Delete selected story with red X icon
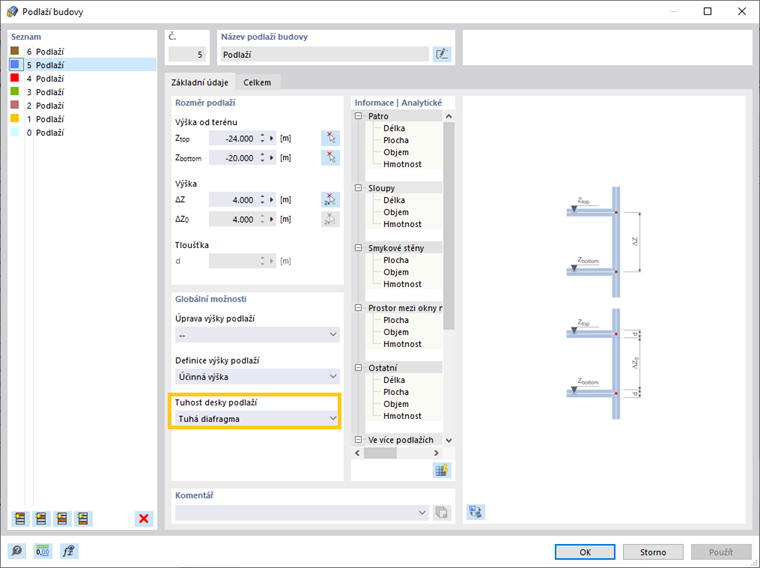 [144, 519]
